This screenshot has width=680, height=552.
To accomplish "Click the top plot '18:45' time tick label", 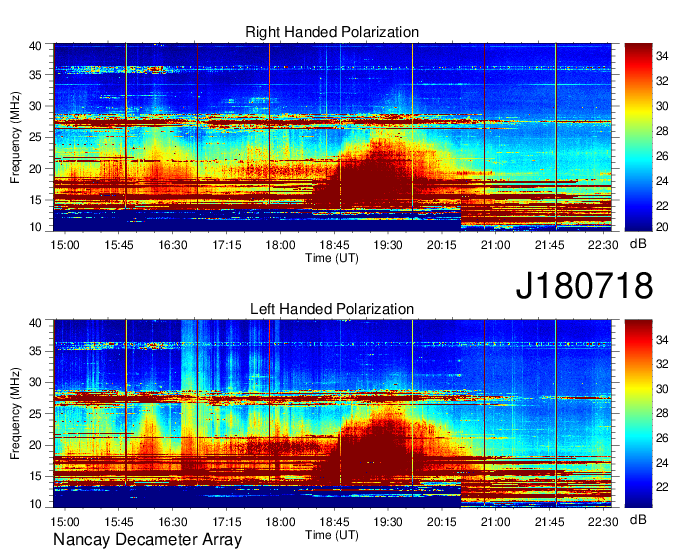I will pyautogui.click(x=334, y=245).
